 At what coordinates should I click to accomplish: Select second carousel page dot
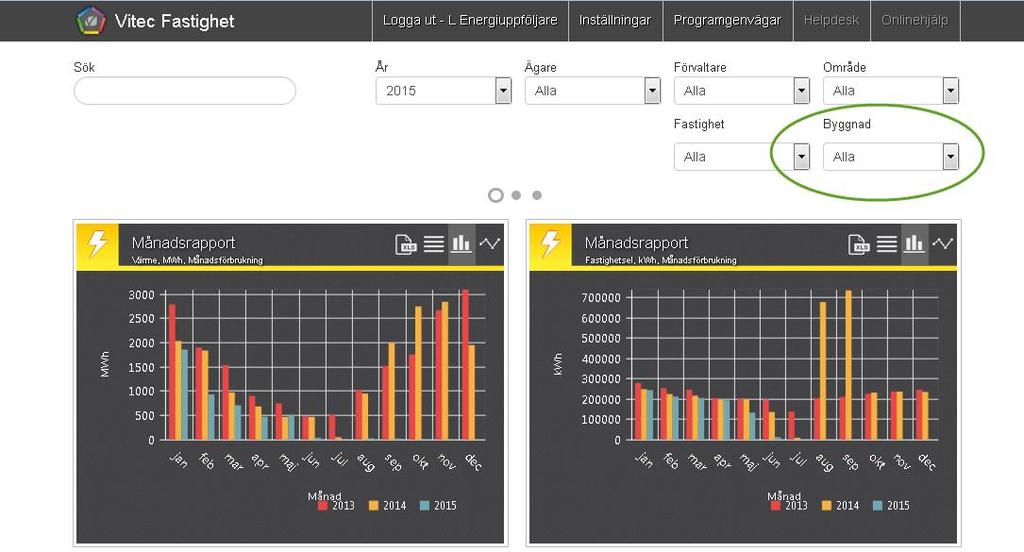pyautogui.click(x=516, y=195)
